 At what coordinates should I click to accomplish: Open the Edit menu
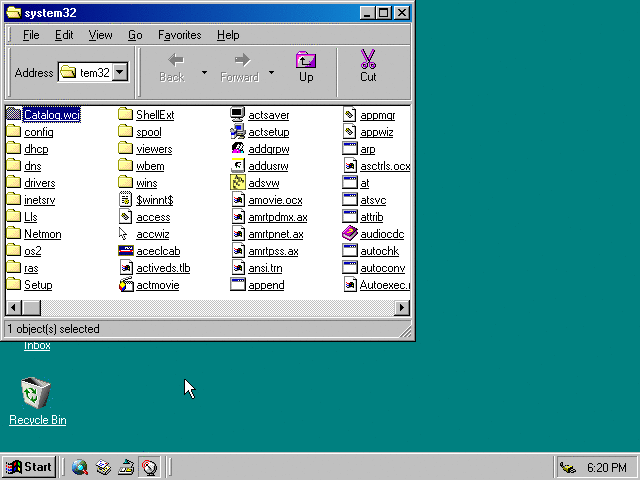coord(64,35)
